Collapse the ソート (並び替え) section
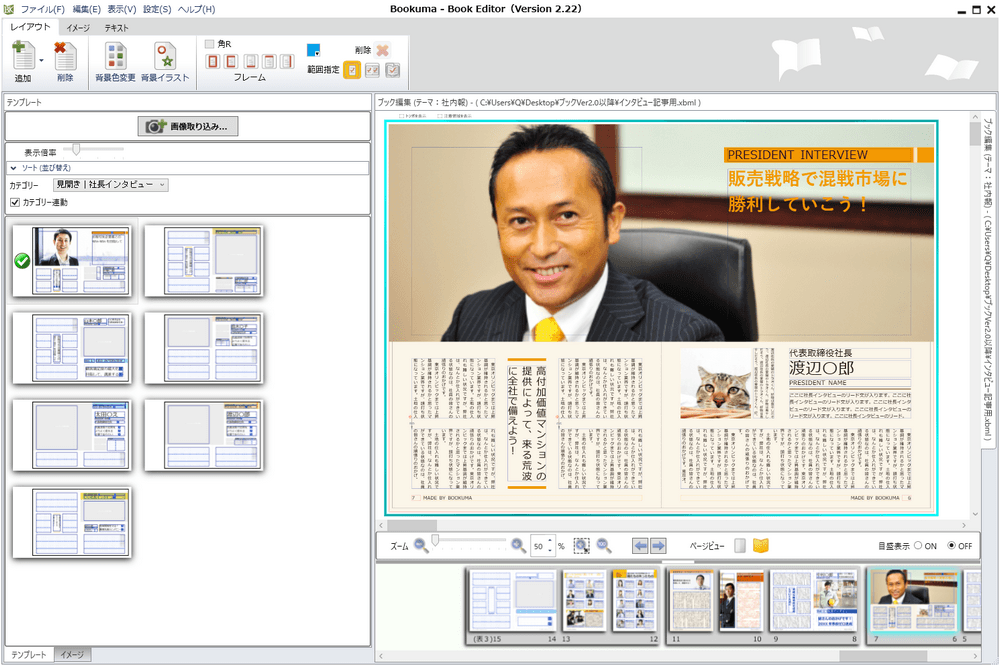This screenshot has width=1000, height=666. pyautogui.click(x=14, y=168)
